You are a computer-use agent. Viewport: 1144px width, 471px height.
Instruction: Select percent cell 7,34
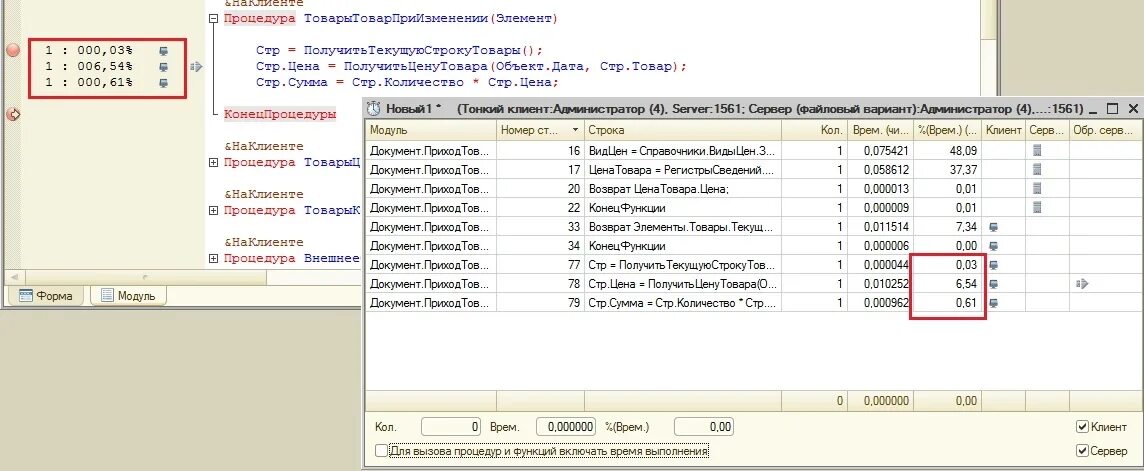[x=947, y=227]
